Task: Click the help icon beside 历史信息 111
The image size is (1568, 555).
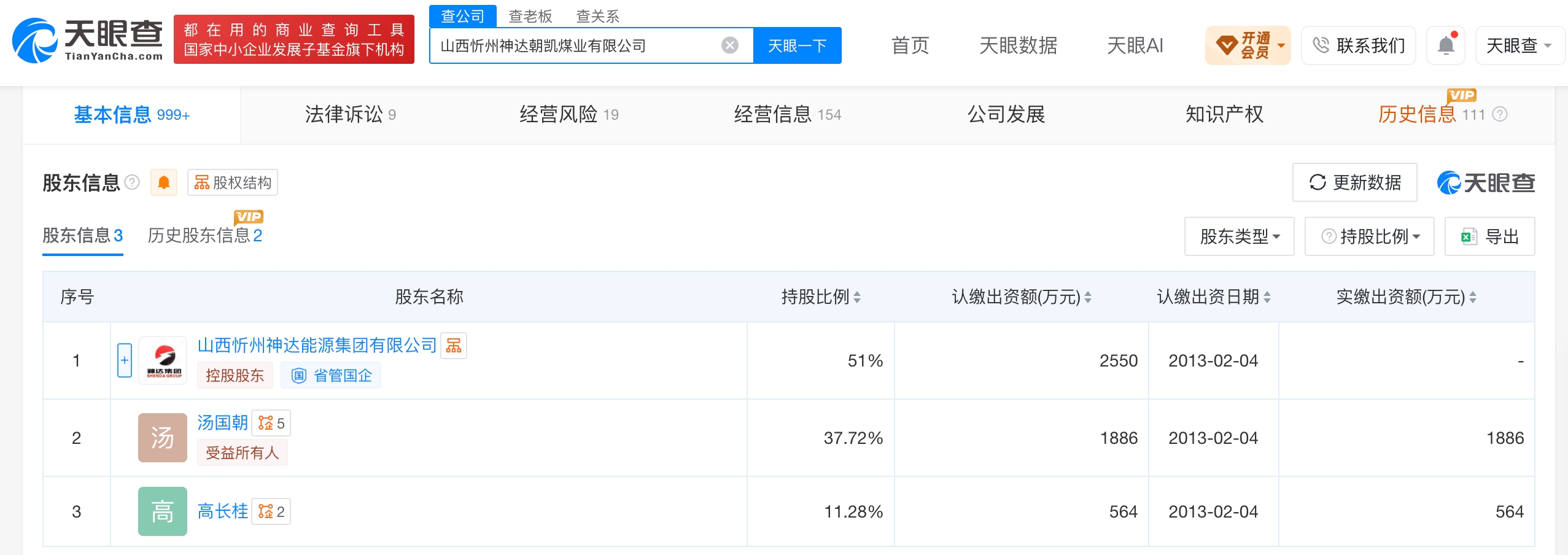Action: [x=1500, y=115]
